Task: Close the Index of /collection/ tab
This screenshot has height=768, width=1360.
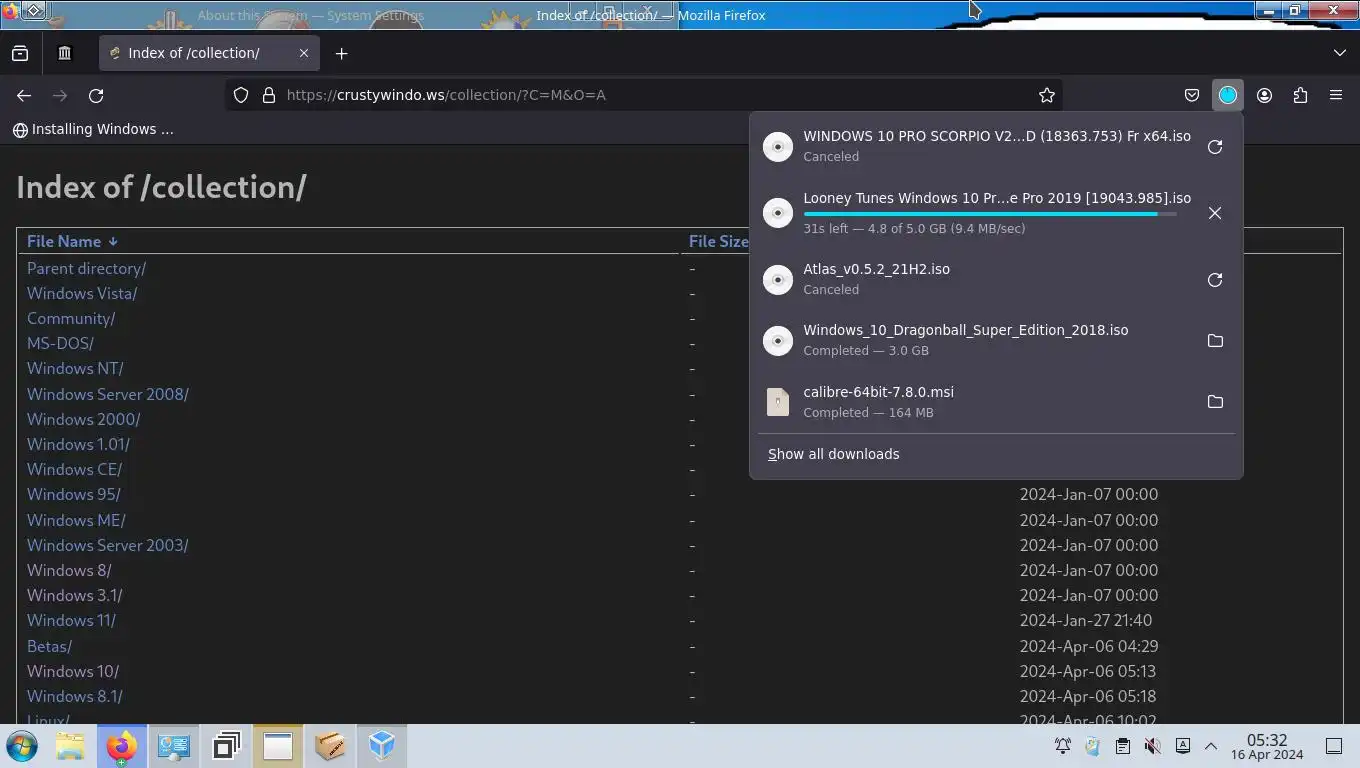Action: point(304,53)
